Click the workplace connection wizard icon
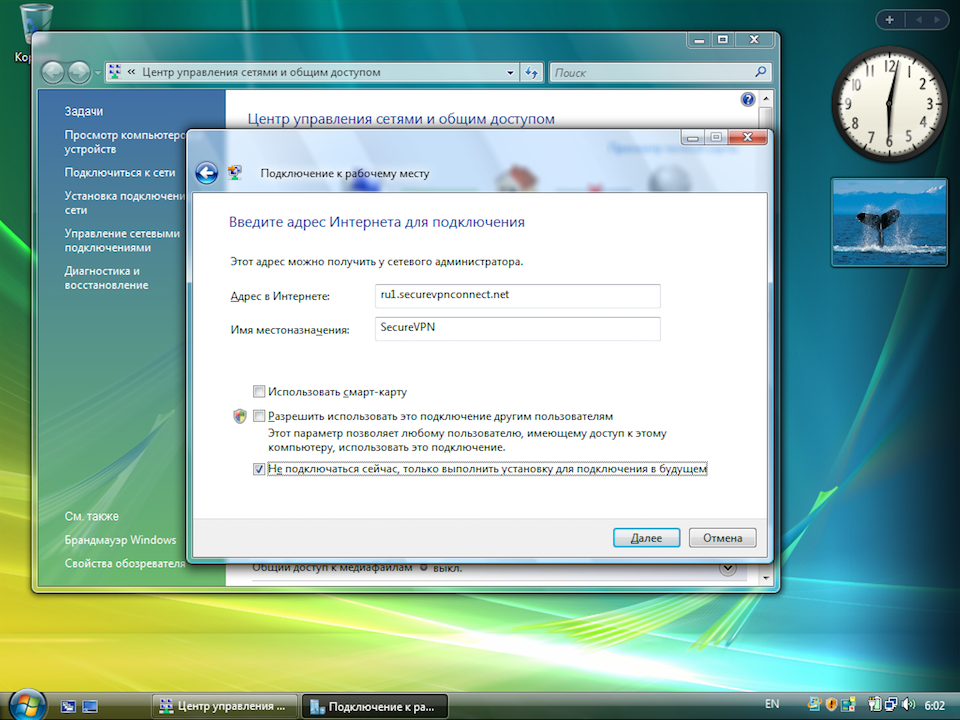Image resolution: width=960 pixels, height=720 pixels. click(234, 173)
